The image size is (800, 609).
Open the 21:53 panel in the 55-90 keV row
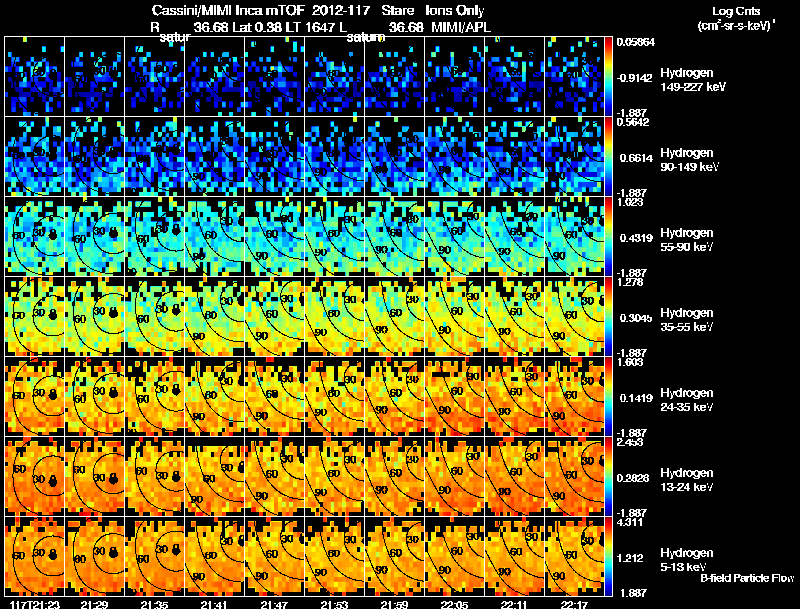pyautogui.click(x=335, y=237)
